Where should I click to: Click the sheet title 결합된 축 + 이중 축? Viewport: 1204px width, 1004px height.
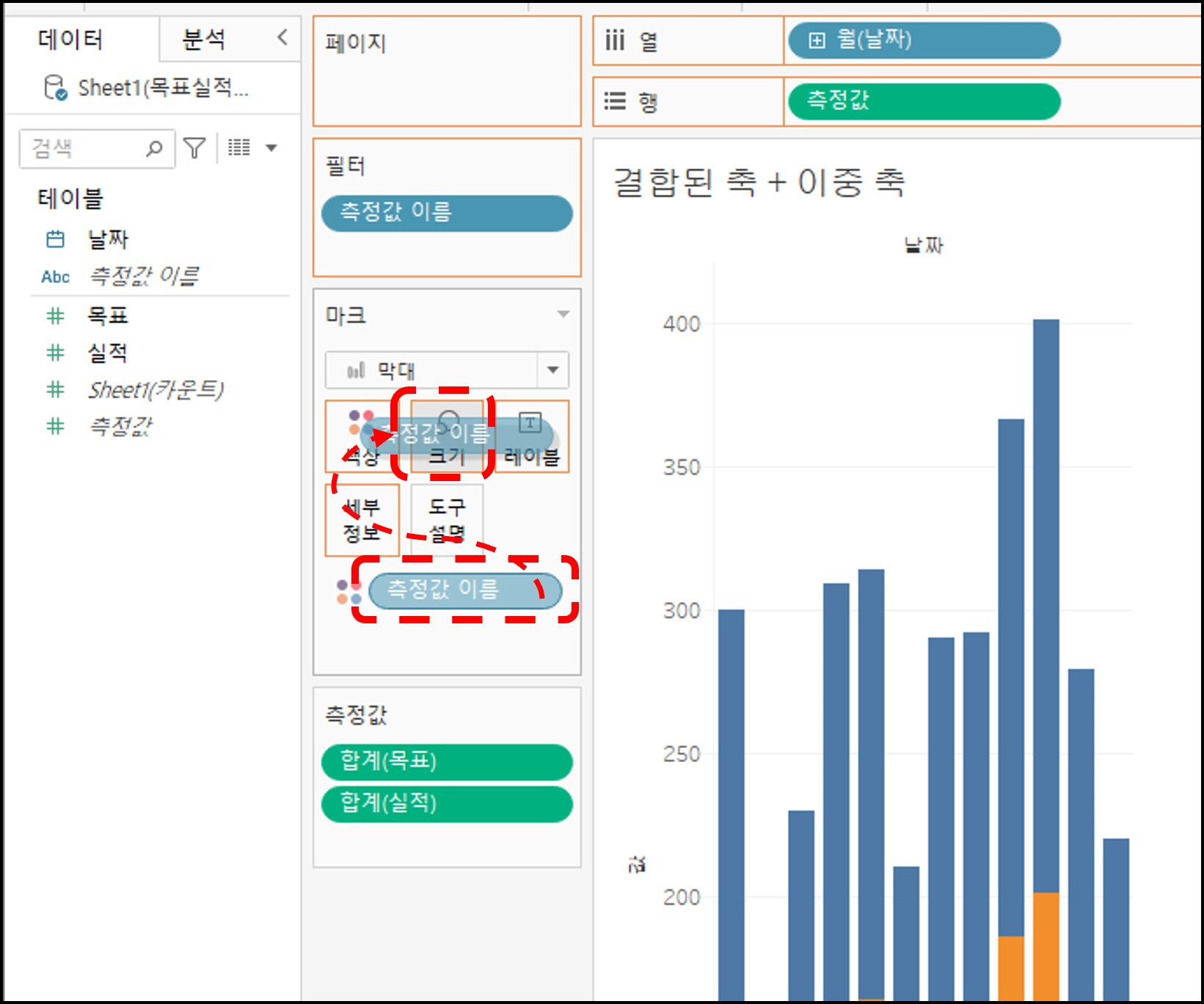[759, 182]
